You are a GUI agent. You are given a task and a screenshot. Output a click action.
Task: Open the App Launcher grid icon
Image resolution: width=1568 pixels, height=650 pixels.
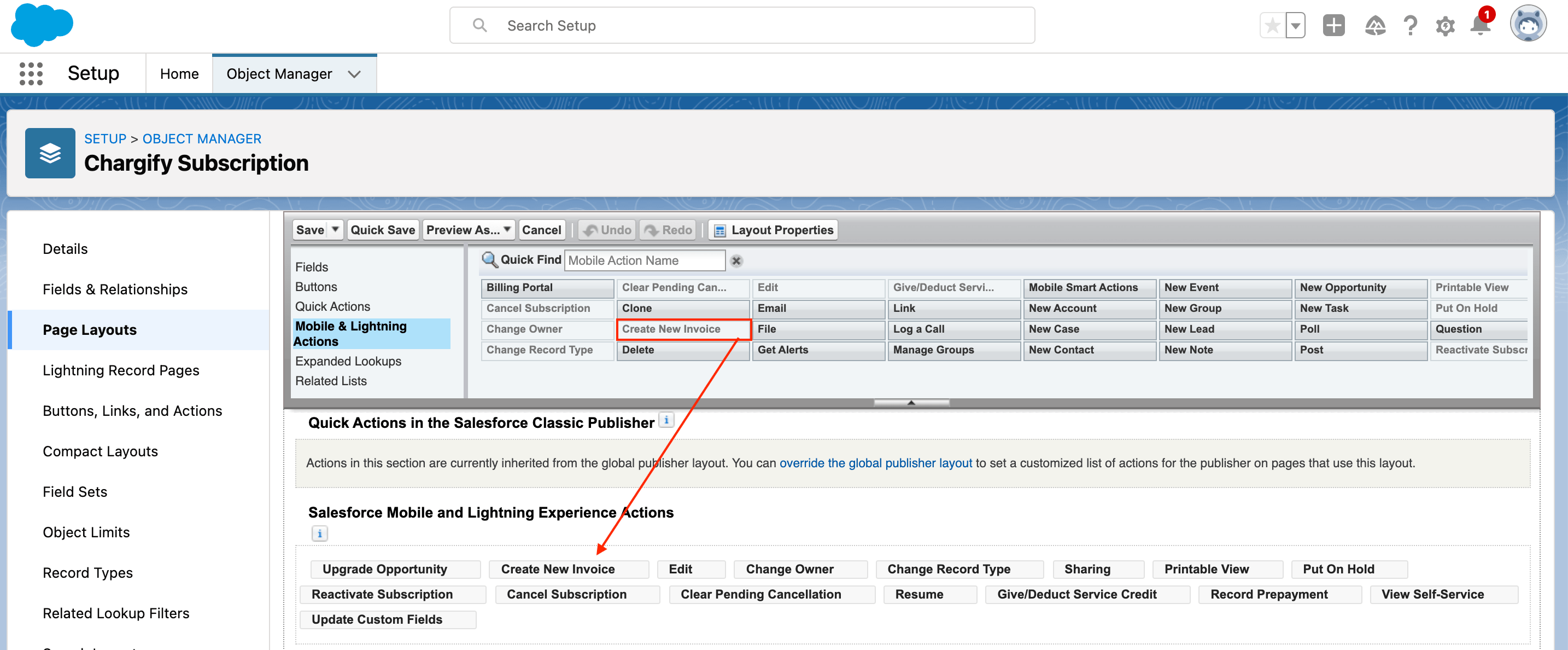coord(31,74)
